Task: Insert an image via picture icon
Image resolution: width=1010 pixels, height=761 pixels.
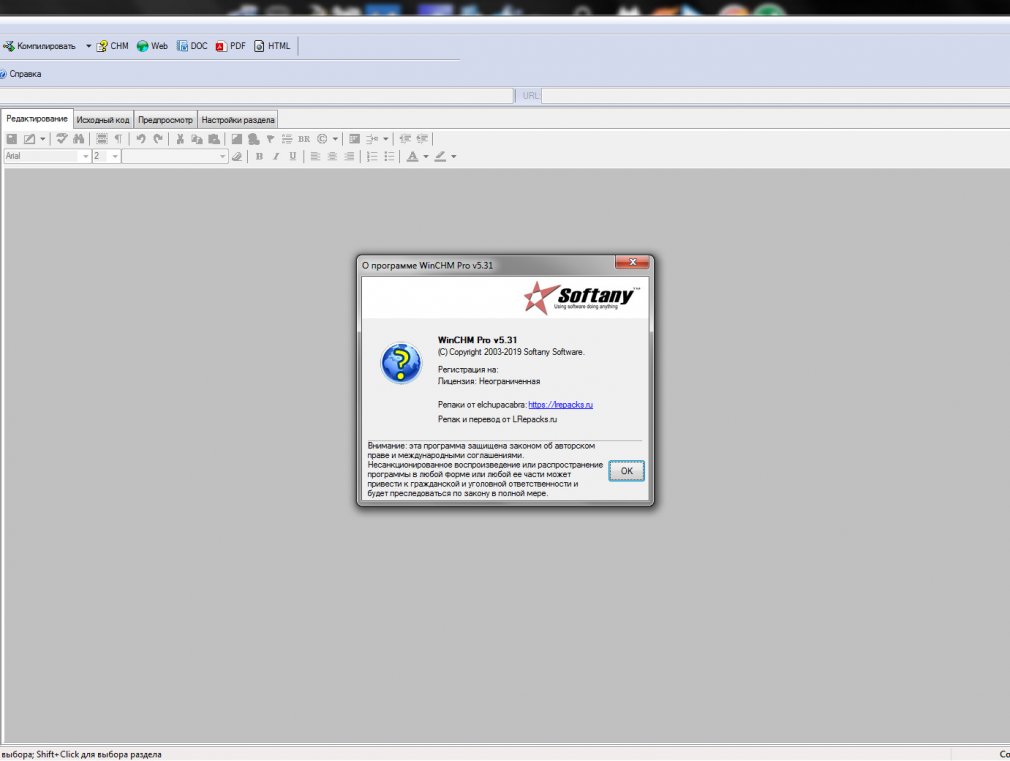Action: [x=236, y=139]
